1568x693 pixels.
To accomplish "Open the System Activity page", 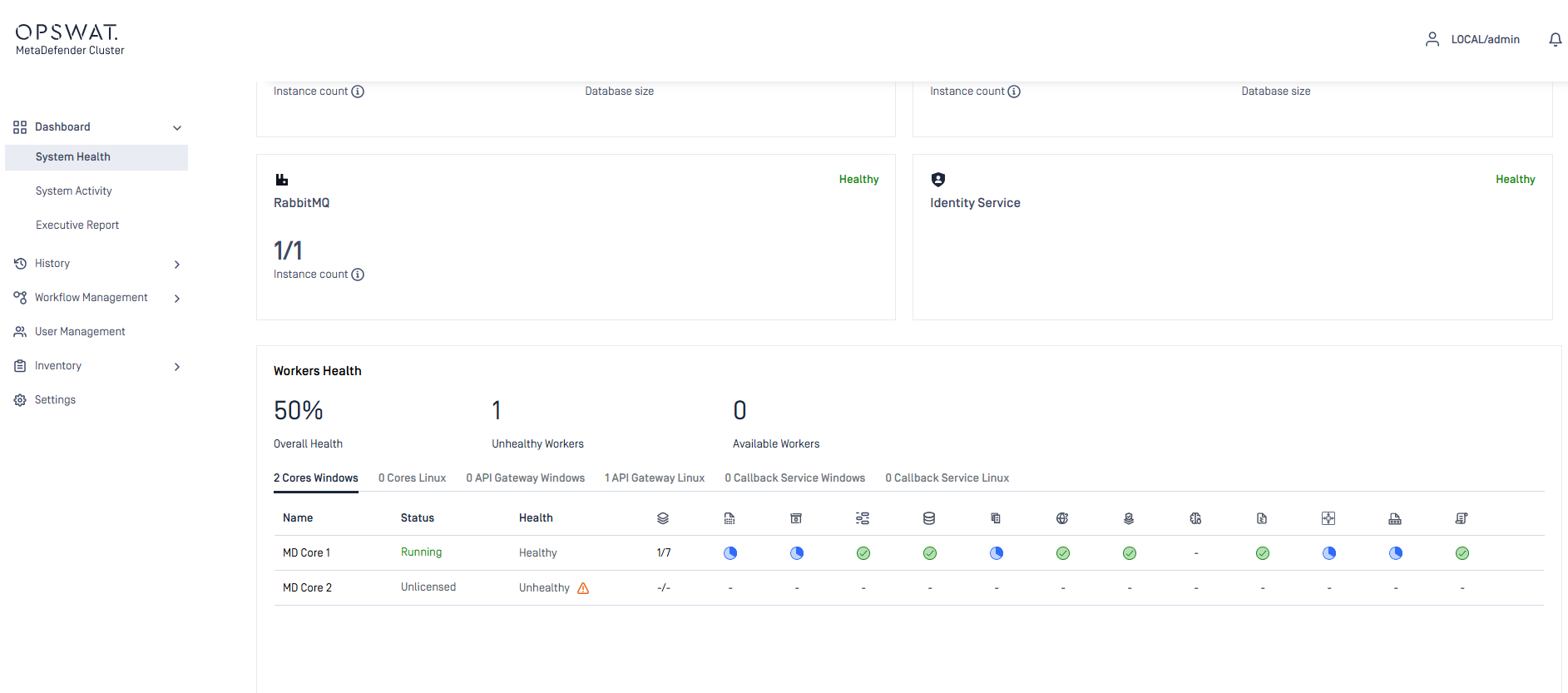I will click(73, 191).
